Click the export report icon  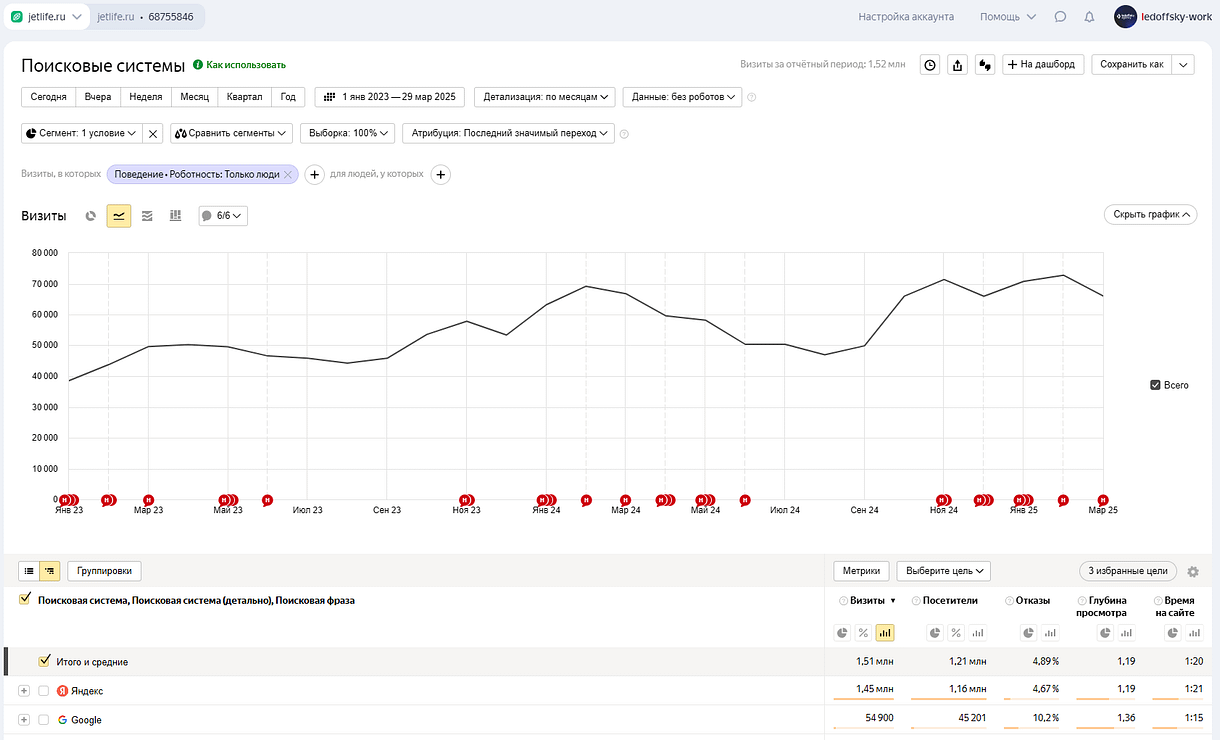click(958, 65)
